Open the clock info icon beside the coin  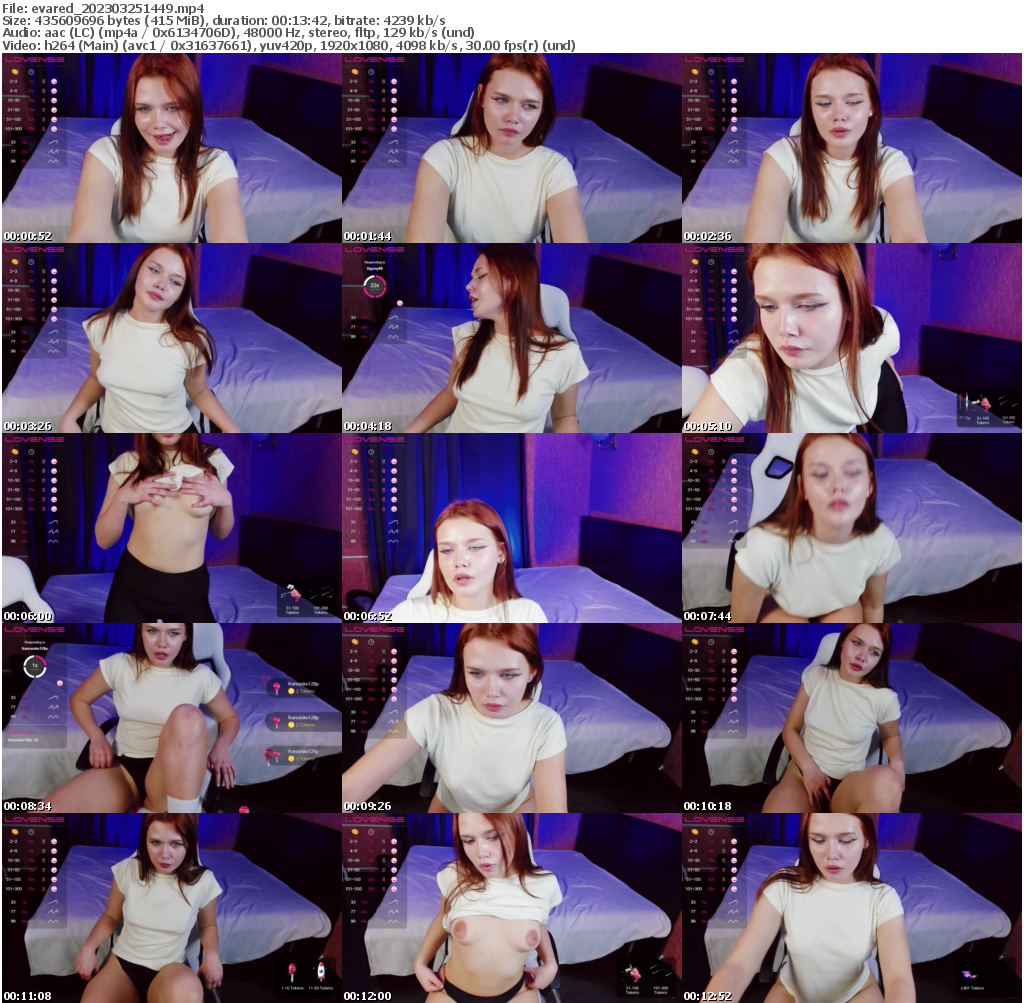click(x=31, y=72)
